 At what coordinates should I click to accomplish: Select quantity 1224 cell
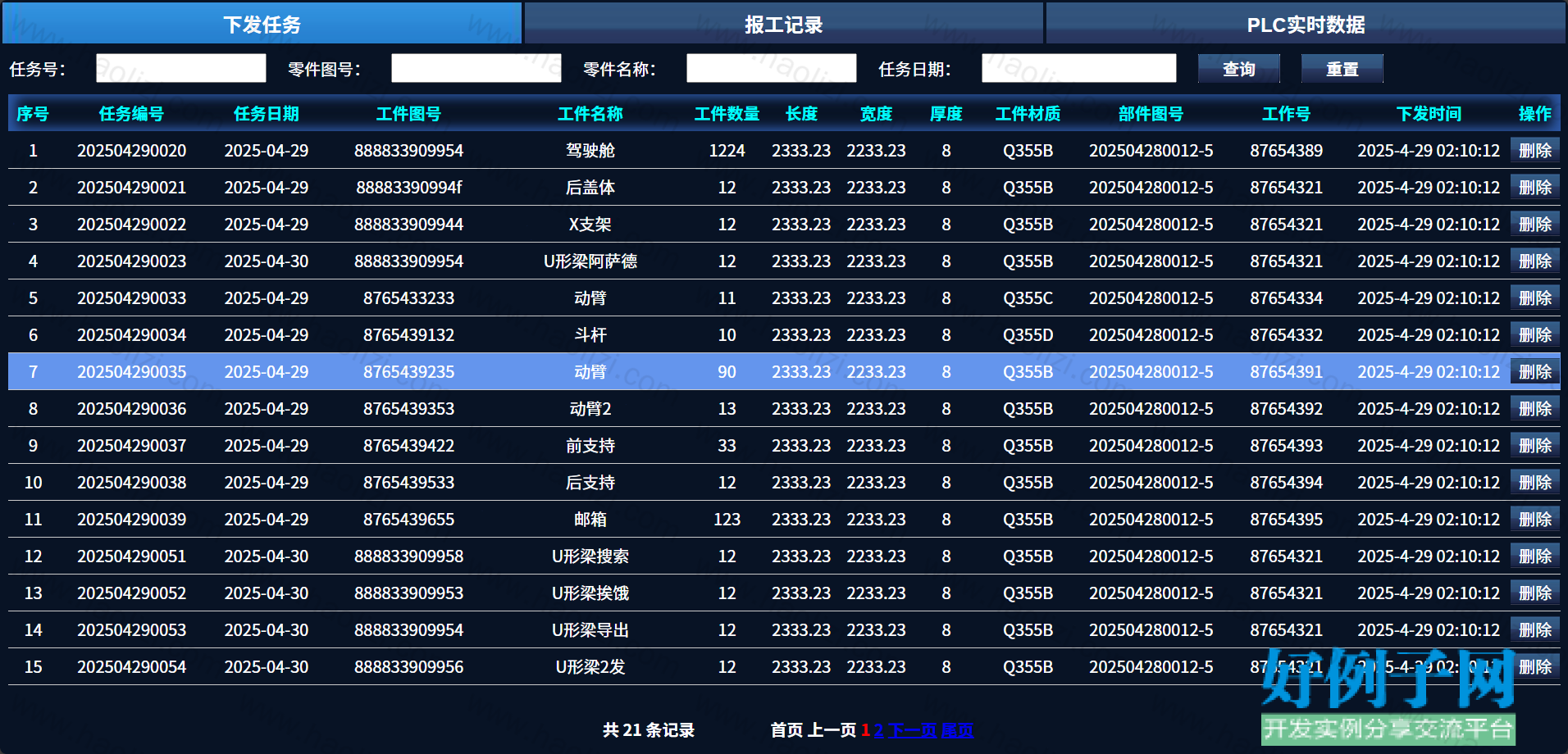(727, 150)
